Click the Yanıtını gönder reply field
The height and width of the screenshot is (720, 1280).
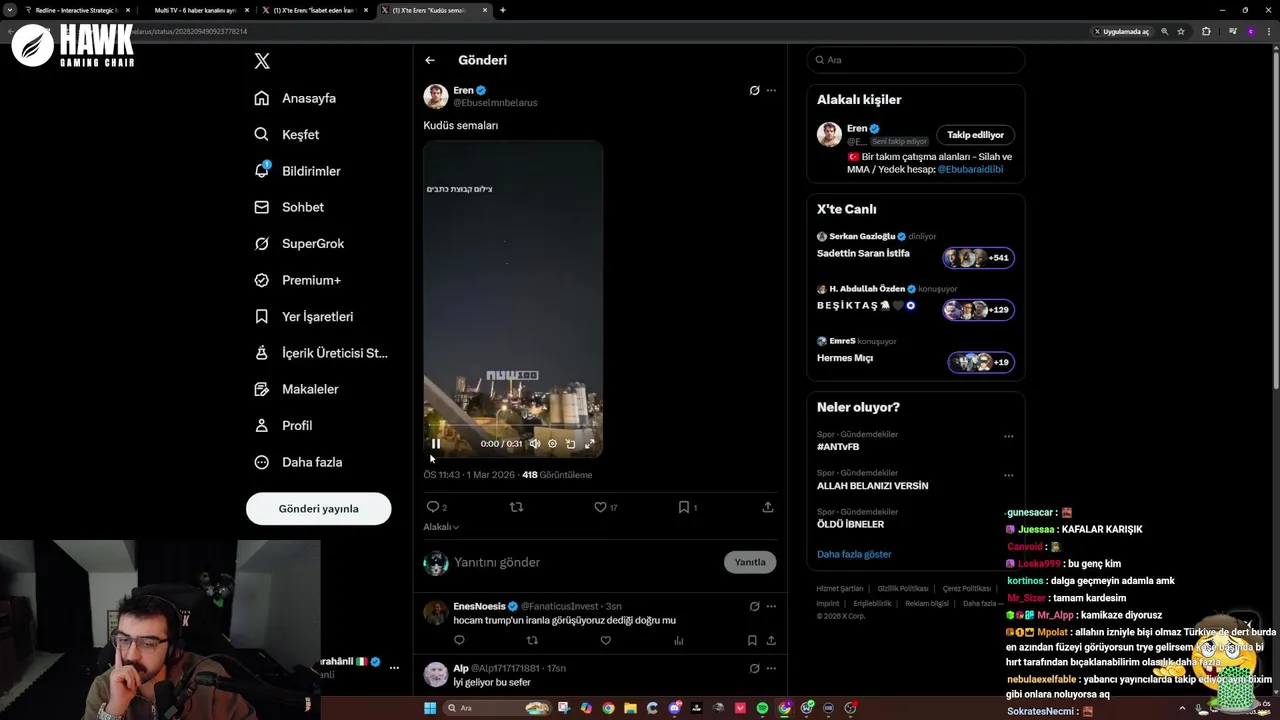click(585, 562)
